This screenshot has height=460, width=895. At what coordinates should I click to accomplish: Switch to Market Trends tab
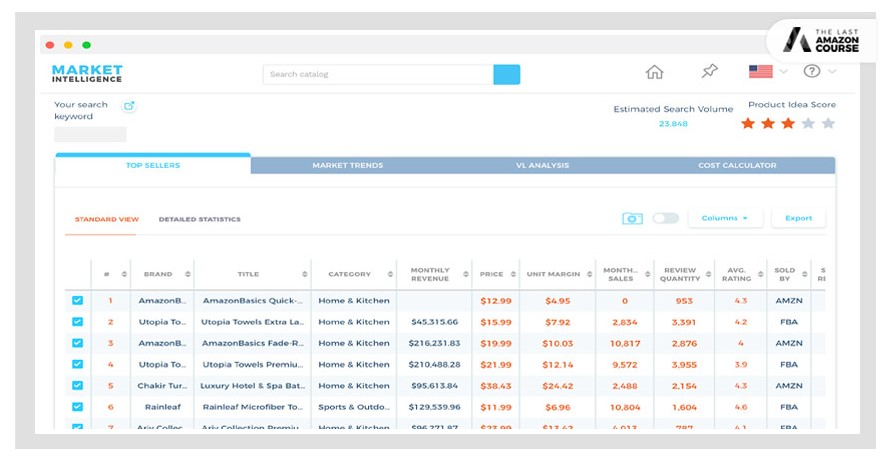(x=348, y=166)
